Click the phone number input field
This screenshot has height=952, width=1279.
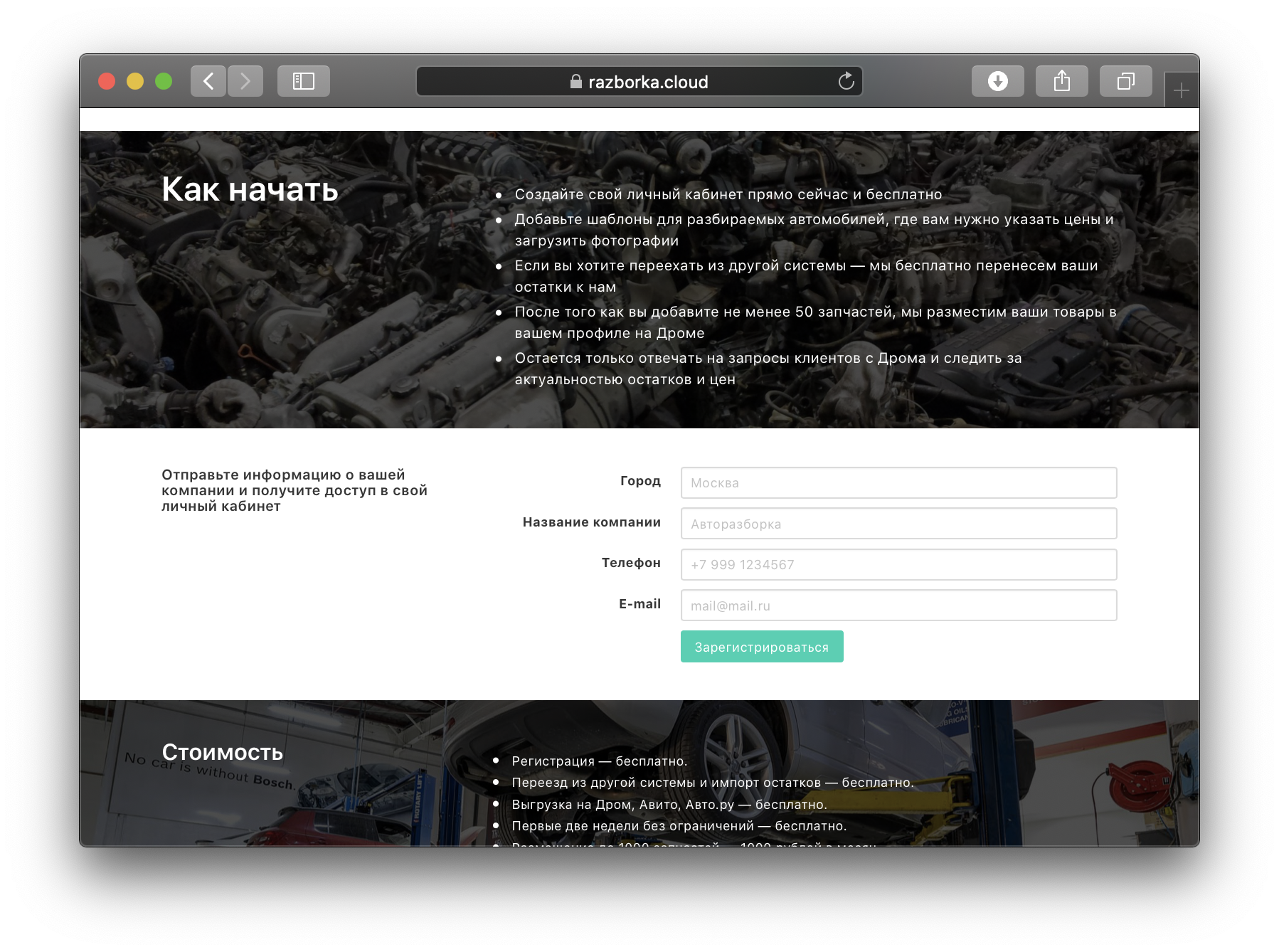898,565
